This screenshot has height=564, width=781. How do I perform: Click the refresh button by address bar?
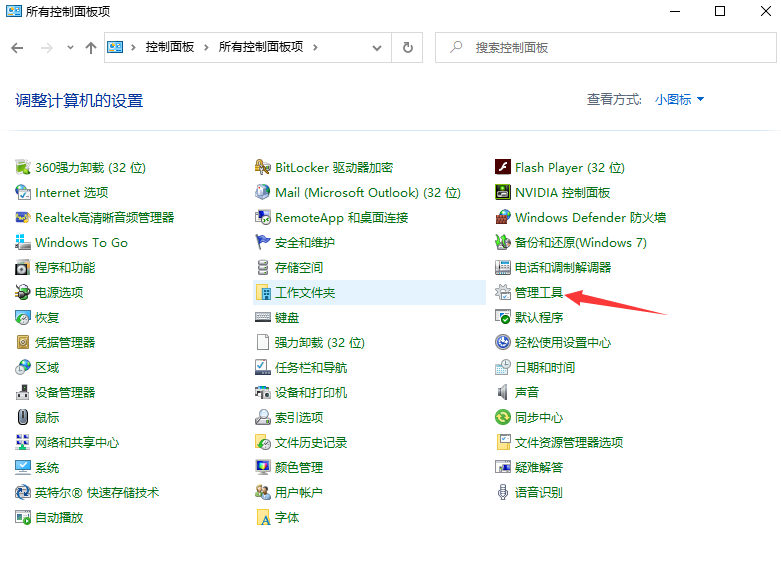click(x=407, y=47)
